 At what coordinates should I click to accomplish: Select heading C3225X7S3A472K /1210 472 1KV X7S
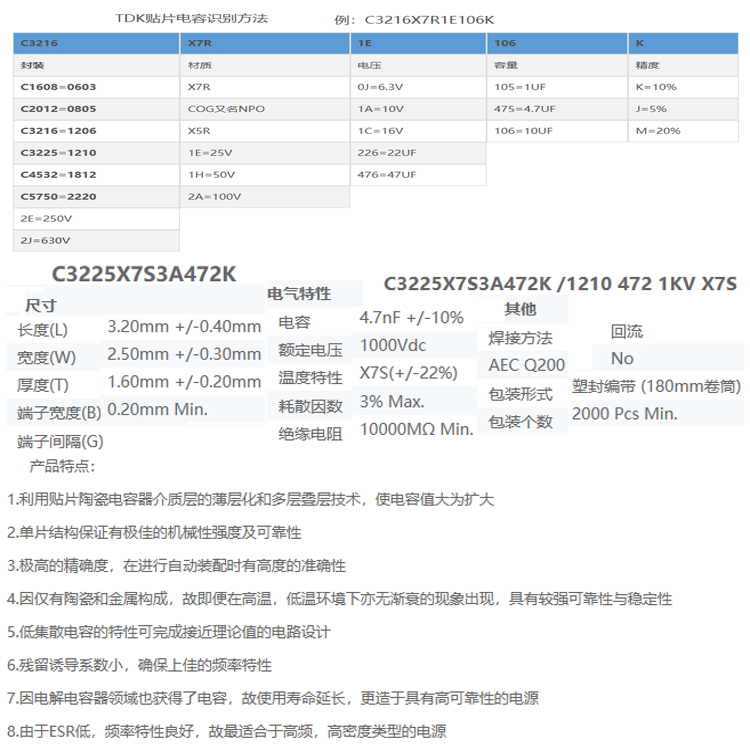pos(560,284)
